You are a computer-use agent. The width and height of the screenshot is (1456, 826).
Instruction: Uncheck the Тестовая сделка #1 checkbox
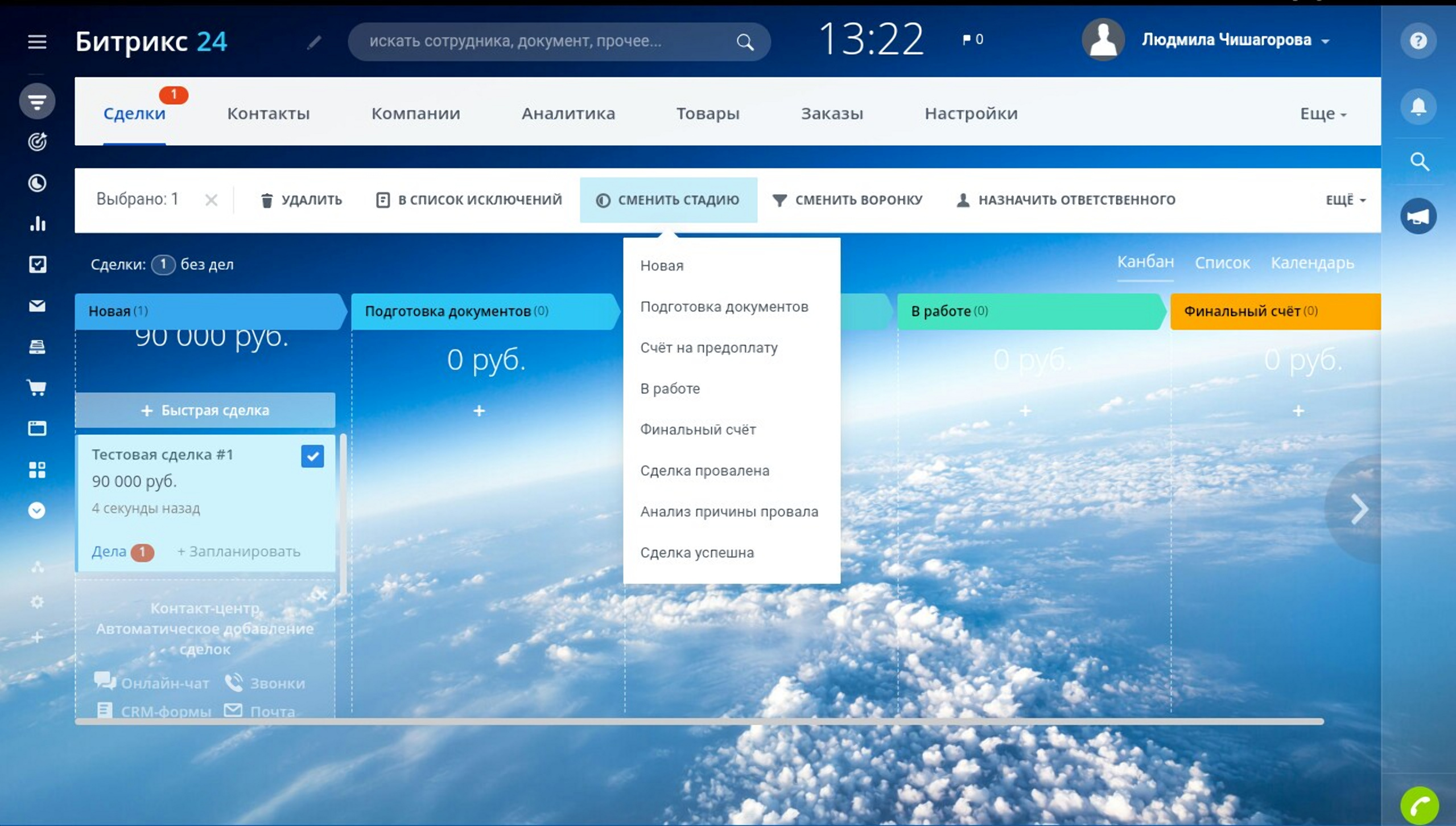click(x=312, y=456)
